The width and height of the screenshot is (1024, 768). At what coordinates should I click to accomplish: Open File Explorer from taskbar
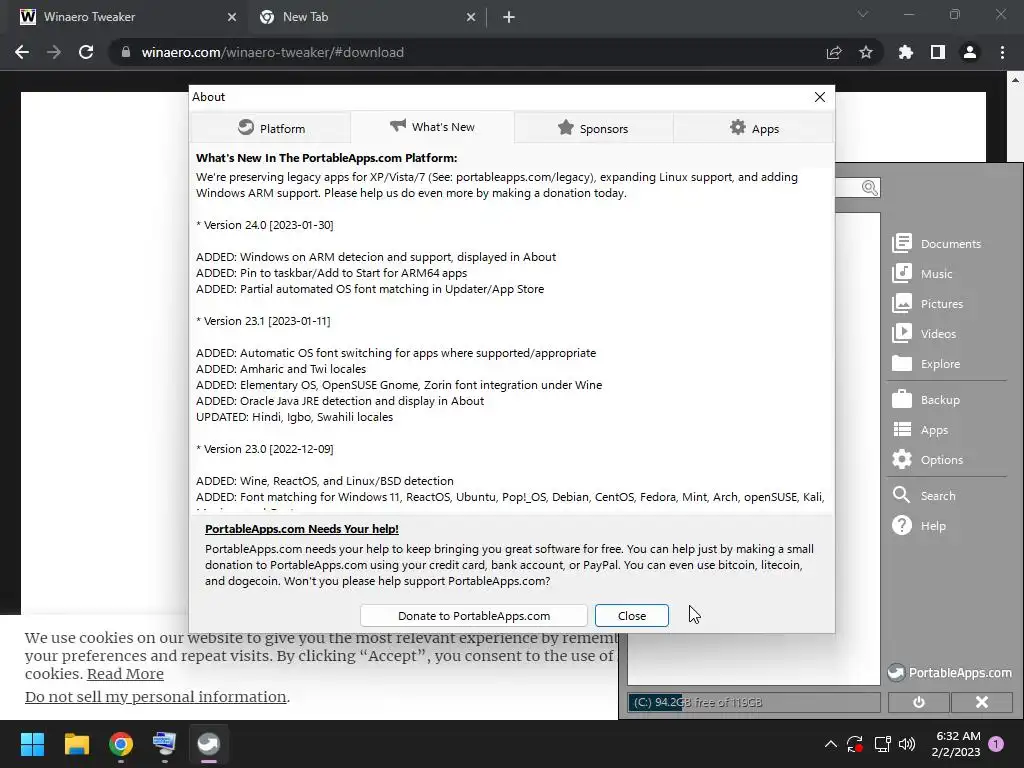coord(76,744)
